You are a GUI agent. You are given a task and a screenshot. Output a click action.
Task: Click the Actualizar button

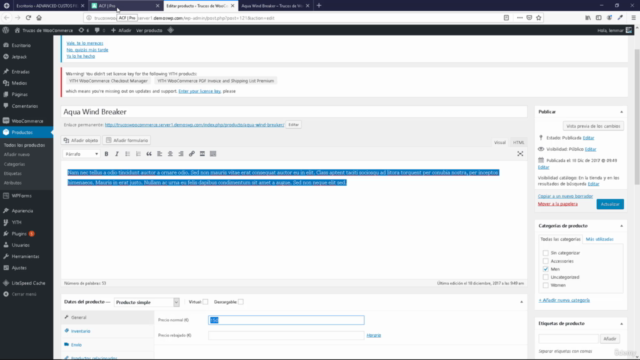pos(610,204)
